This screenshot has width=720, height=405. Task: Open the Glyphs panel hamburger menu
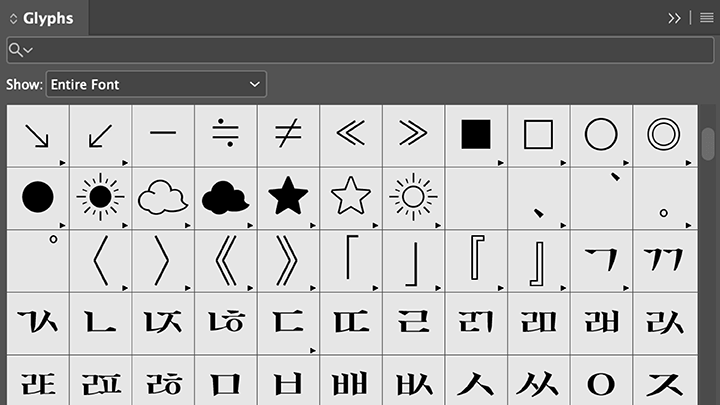(x=707, y=18)
